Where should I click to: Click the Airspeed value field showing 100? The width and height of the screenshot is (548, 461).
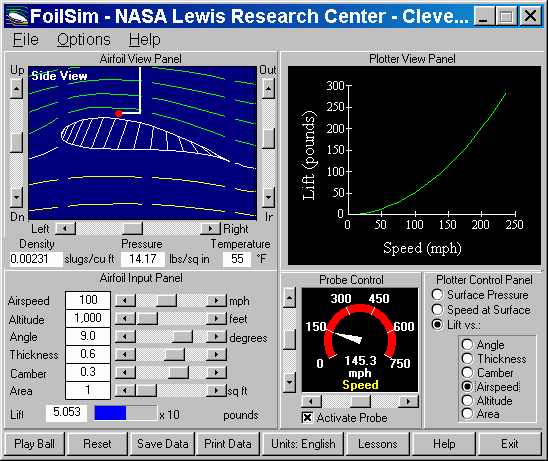point(88,300)
